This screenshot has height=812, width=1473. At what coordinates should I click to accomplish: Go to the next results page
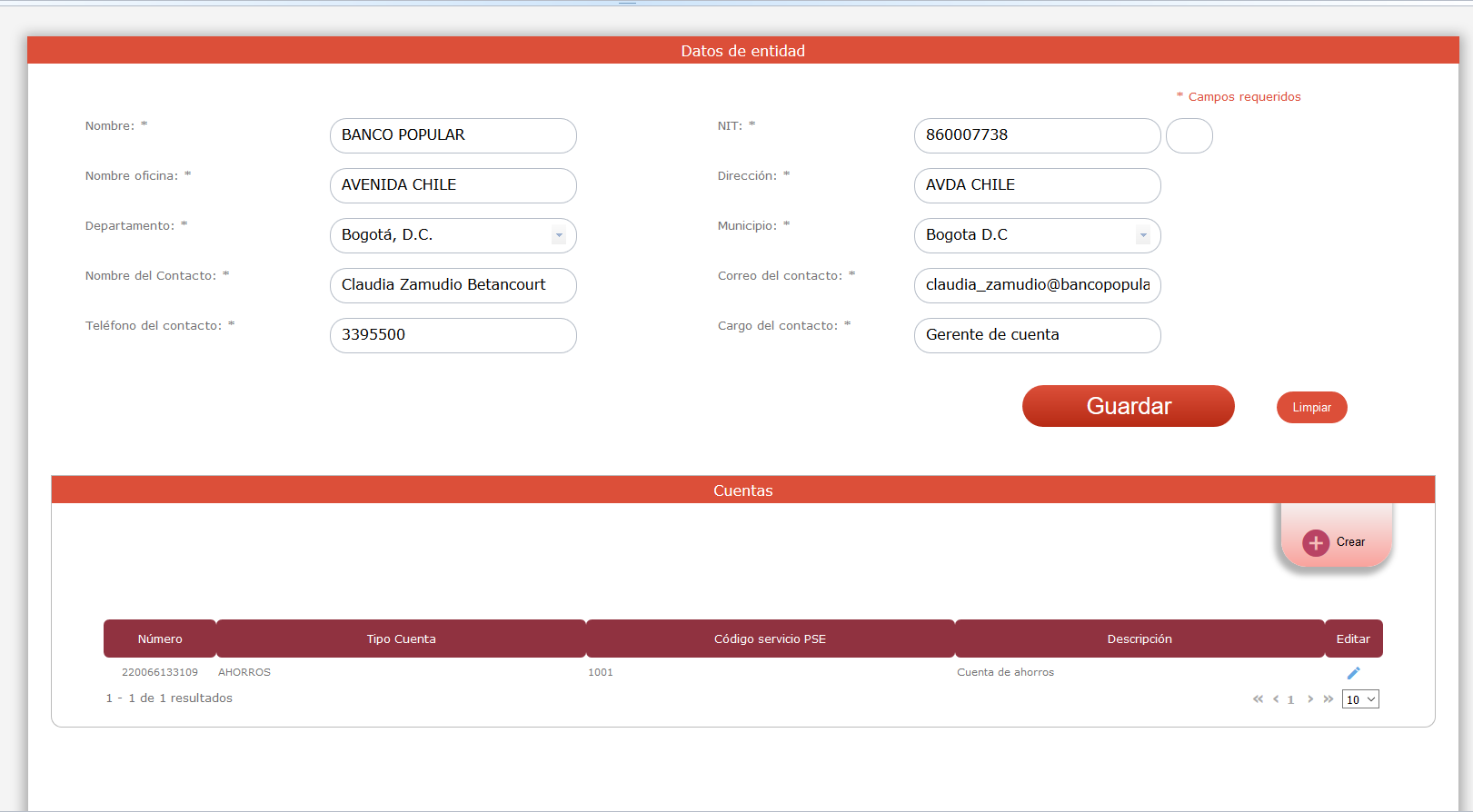(x=1310, y=699)
